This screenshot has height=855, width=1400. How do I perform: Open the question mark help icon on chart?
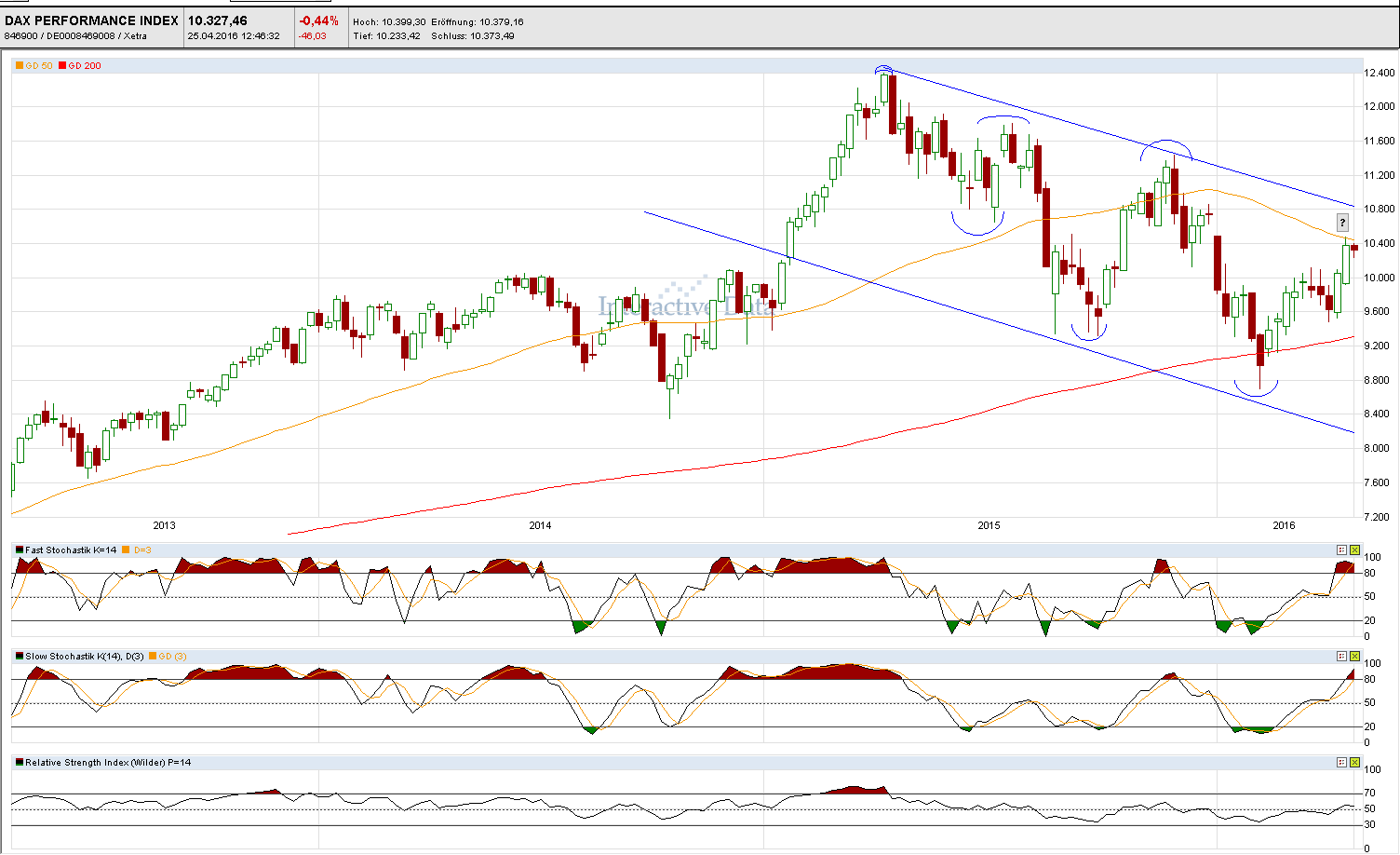(x=1342, y=222)
